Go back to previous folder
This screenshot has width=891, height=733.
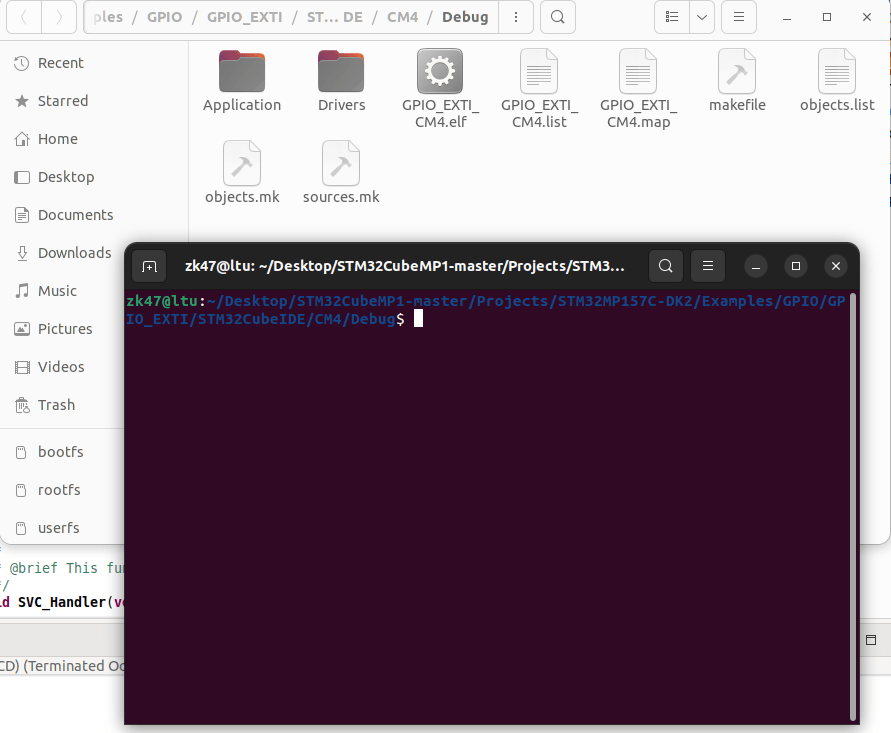(x=24, y=17)
